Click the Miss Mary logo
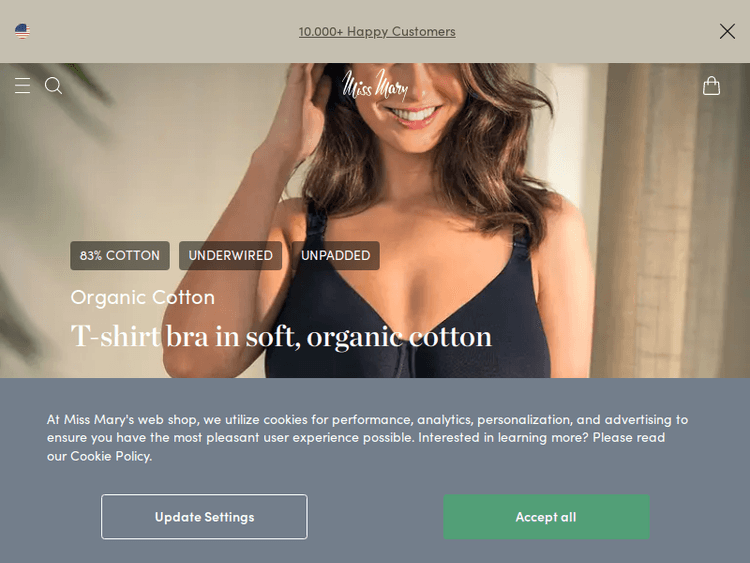Screen dimensions: 750x563 (375, 85)
